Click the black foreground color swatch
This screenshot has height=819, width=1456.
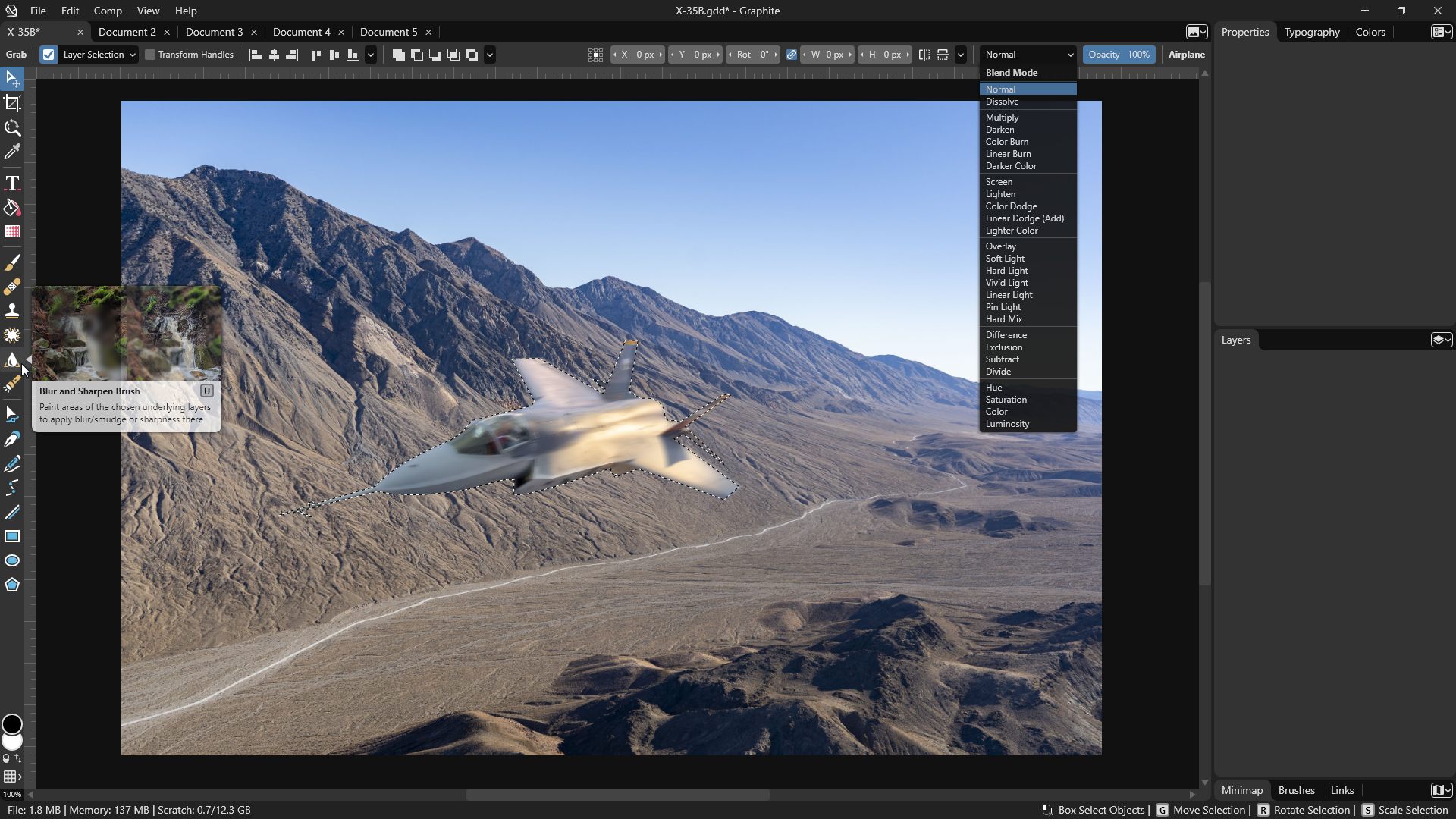click(x=12, y=723)
